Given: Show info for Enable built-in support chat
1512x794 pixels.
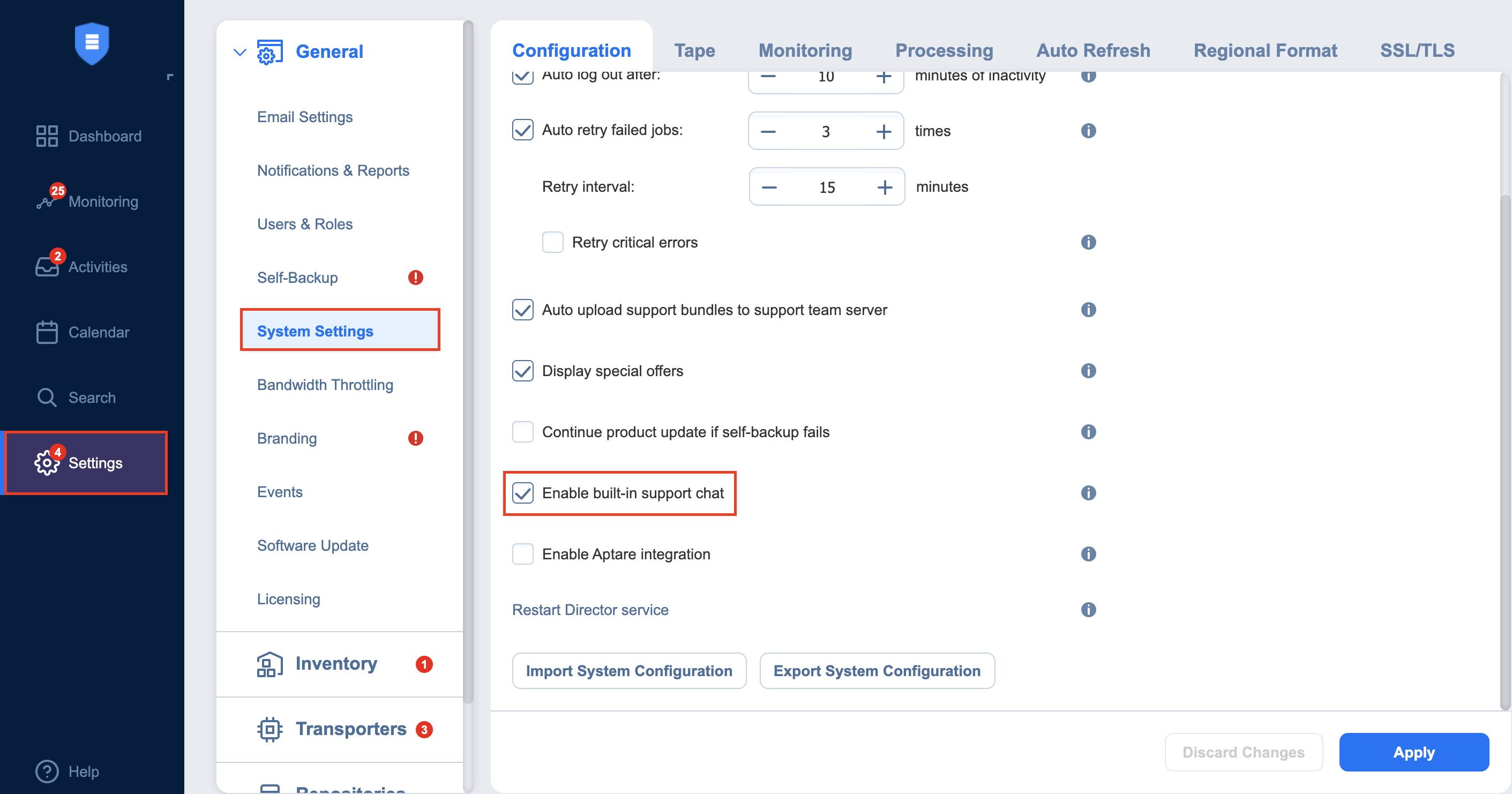Looking at the screenshot, I should [x=1088, y=493].
